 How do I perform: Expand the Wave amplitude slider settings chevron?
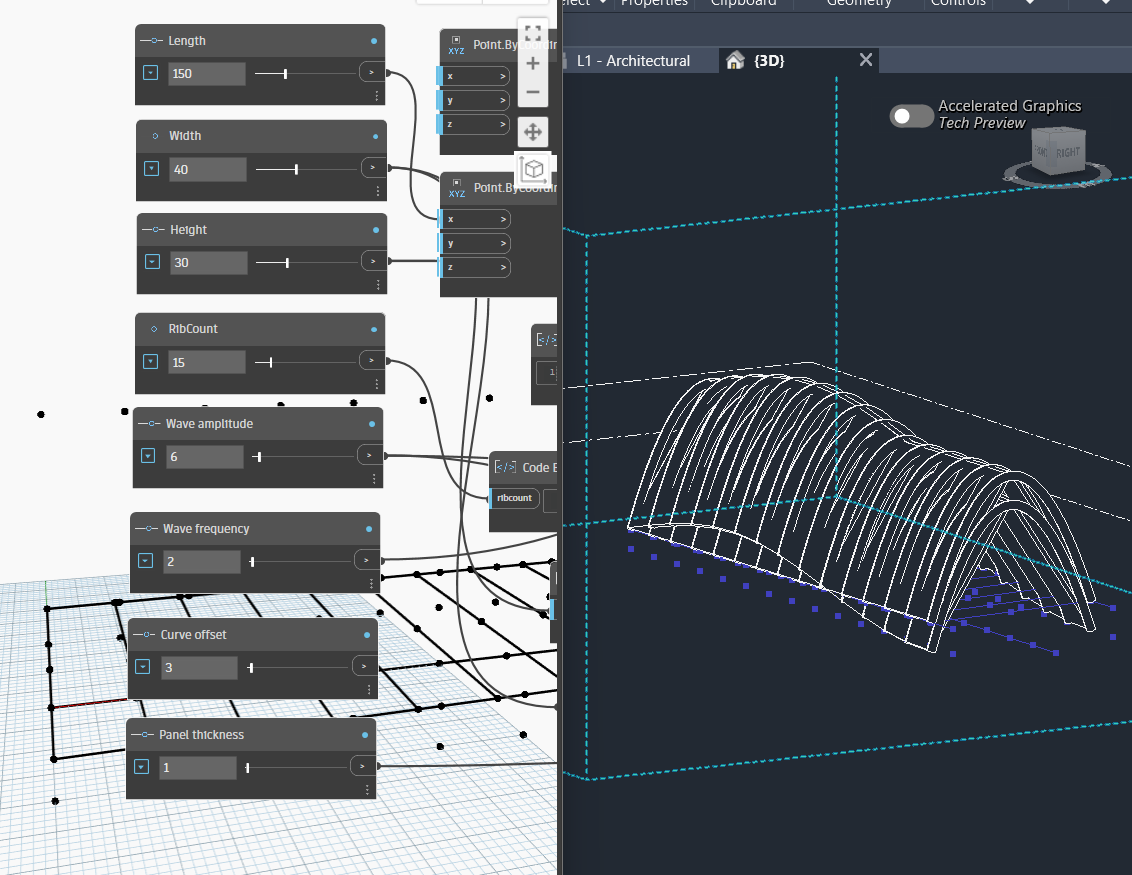click(148, 456)
